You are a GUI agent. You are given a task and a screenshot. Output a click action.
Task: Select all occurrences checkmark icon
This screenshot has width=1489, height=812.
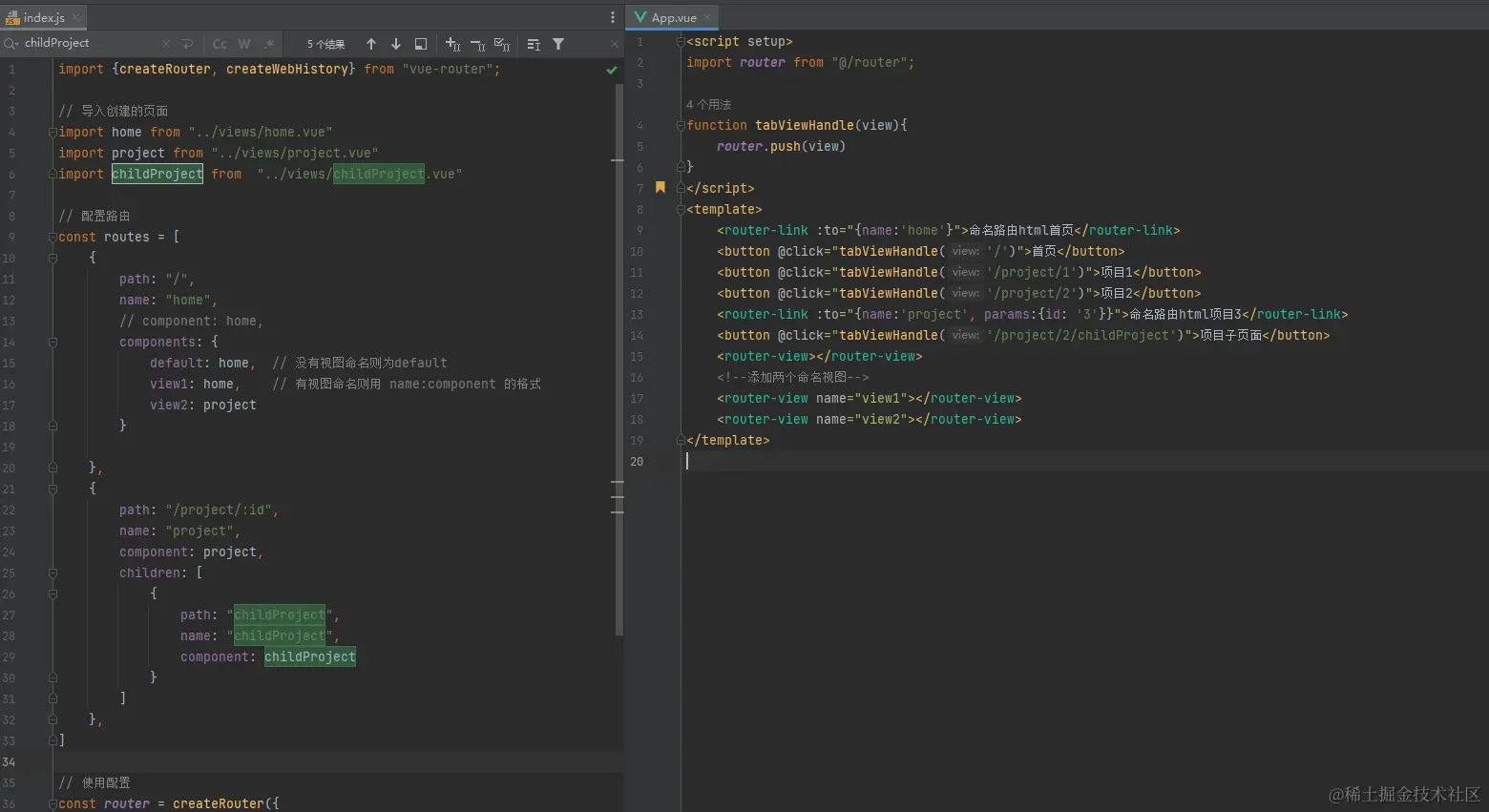[x=502, y=44]
